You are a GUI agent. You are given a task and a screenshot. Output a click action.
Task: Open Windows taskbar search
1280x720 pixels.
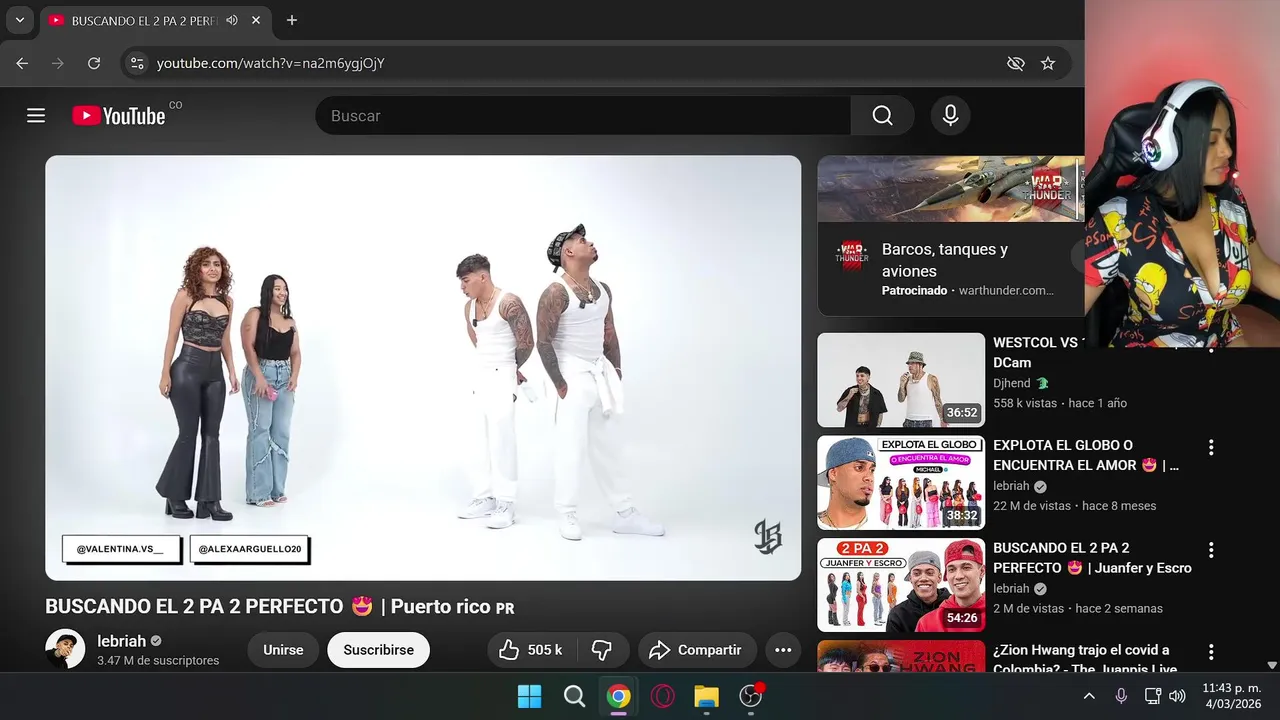[574, 696]
